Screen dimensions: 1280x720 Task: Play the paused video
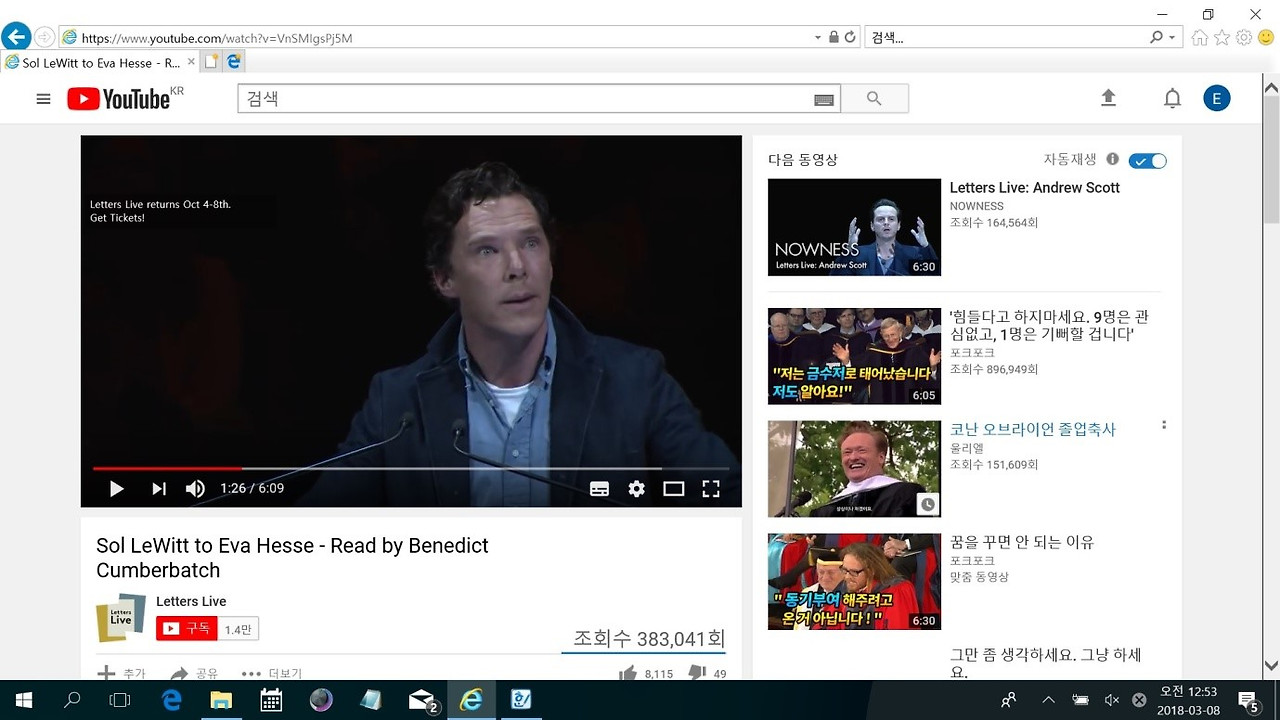tap(116, 489)
